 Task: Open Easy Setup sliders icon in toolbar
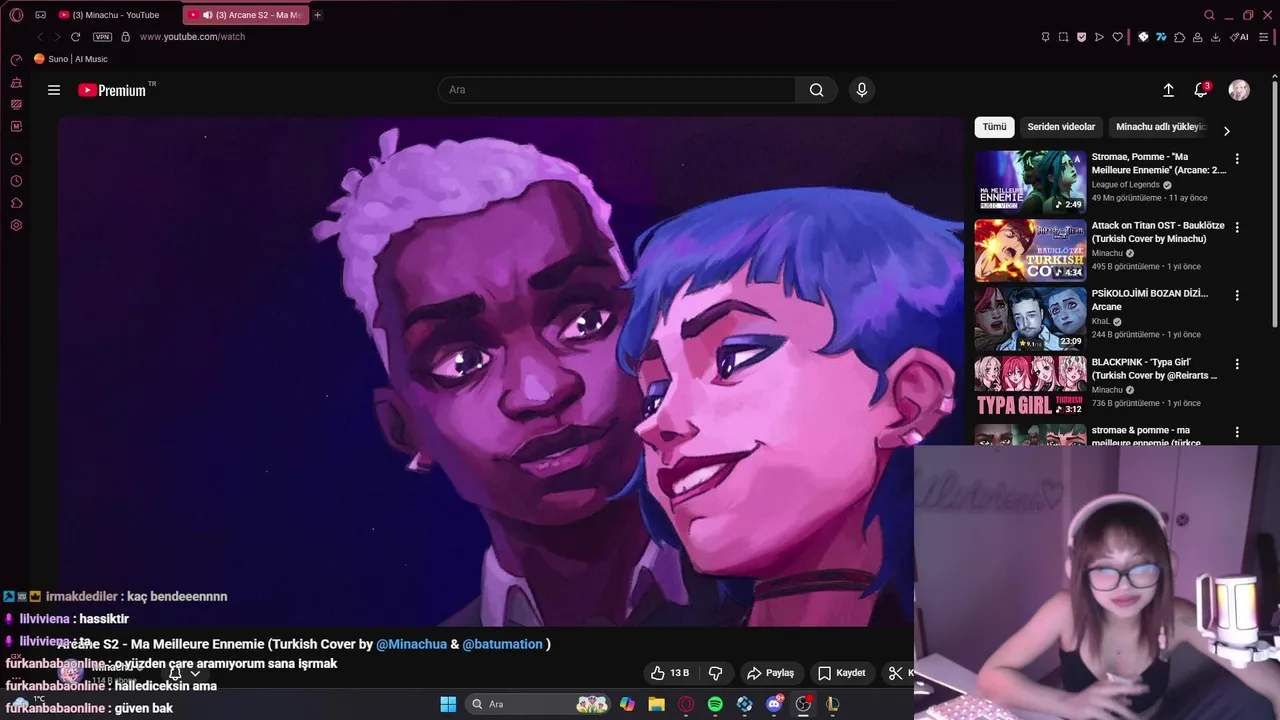[1264, 37]
